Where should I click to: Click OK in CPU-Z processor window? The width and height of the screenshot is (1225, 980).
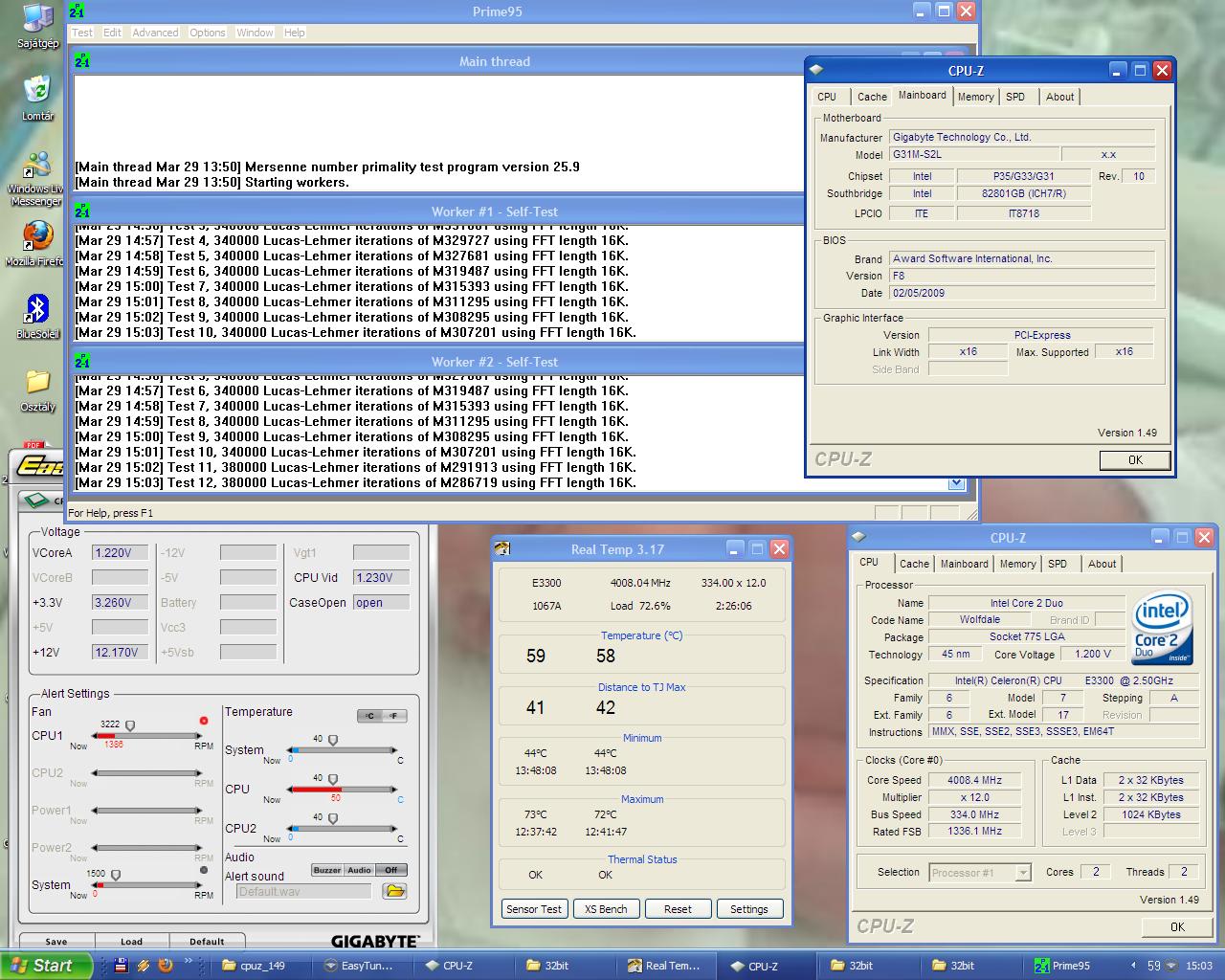pyautogui.click(x=1177, y=927)
